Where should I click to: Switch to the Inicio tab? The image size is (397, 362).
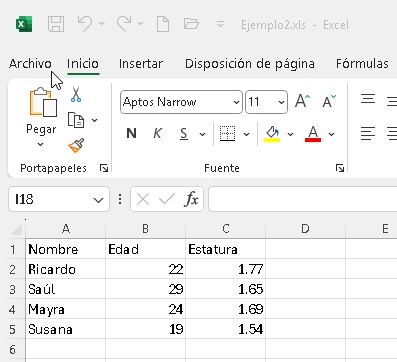(83, 63)
